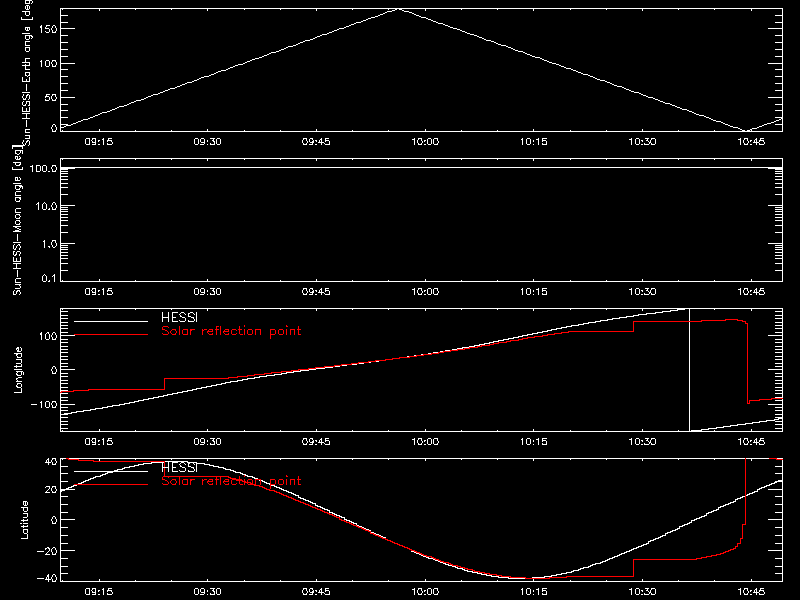Select the 09:45 time label under Moon angle plot
800x600 pixels.
tap(316, 292)
